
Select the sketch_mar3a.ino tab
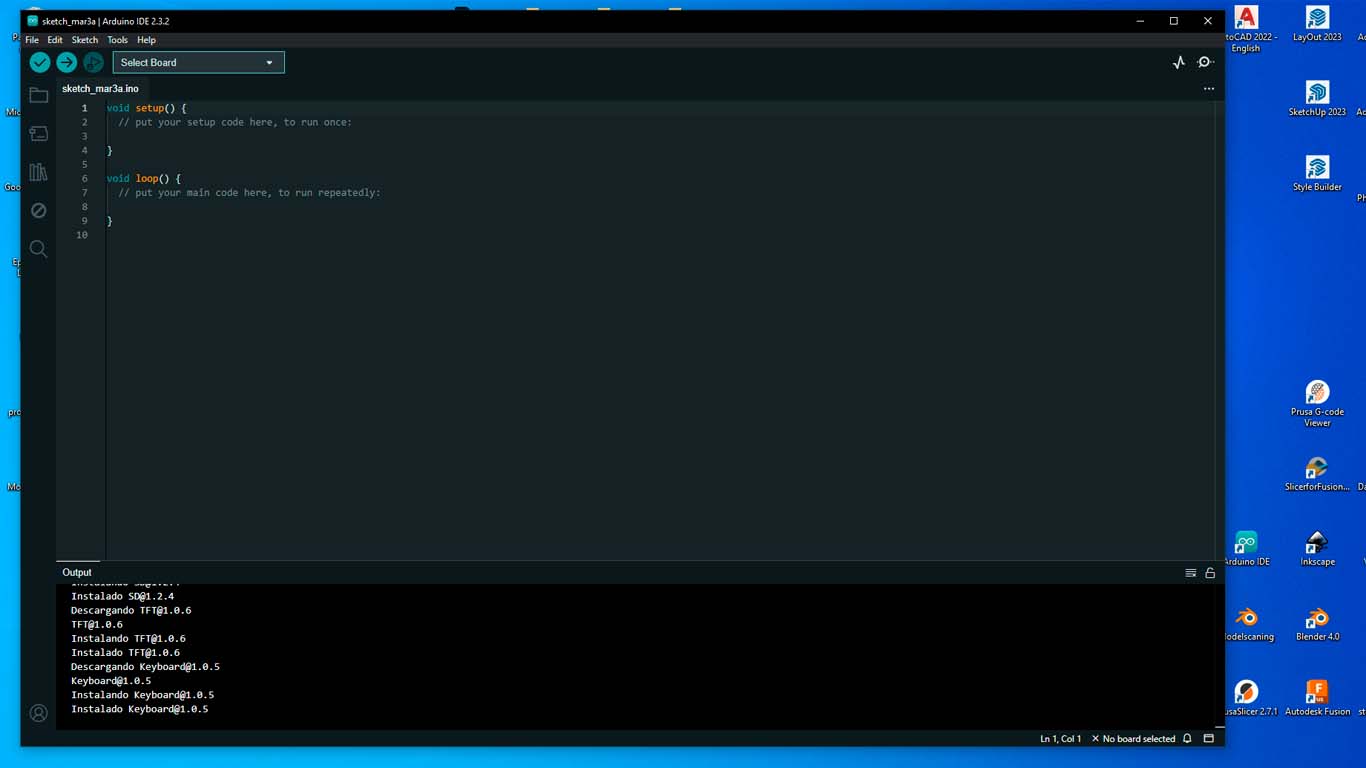(100, 89)
